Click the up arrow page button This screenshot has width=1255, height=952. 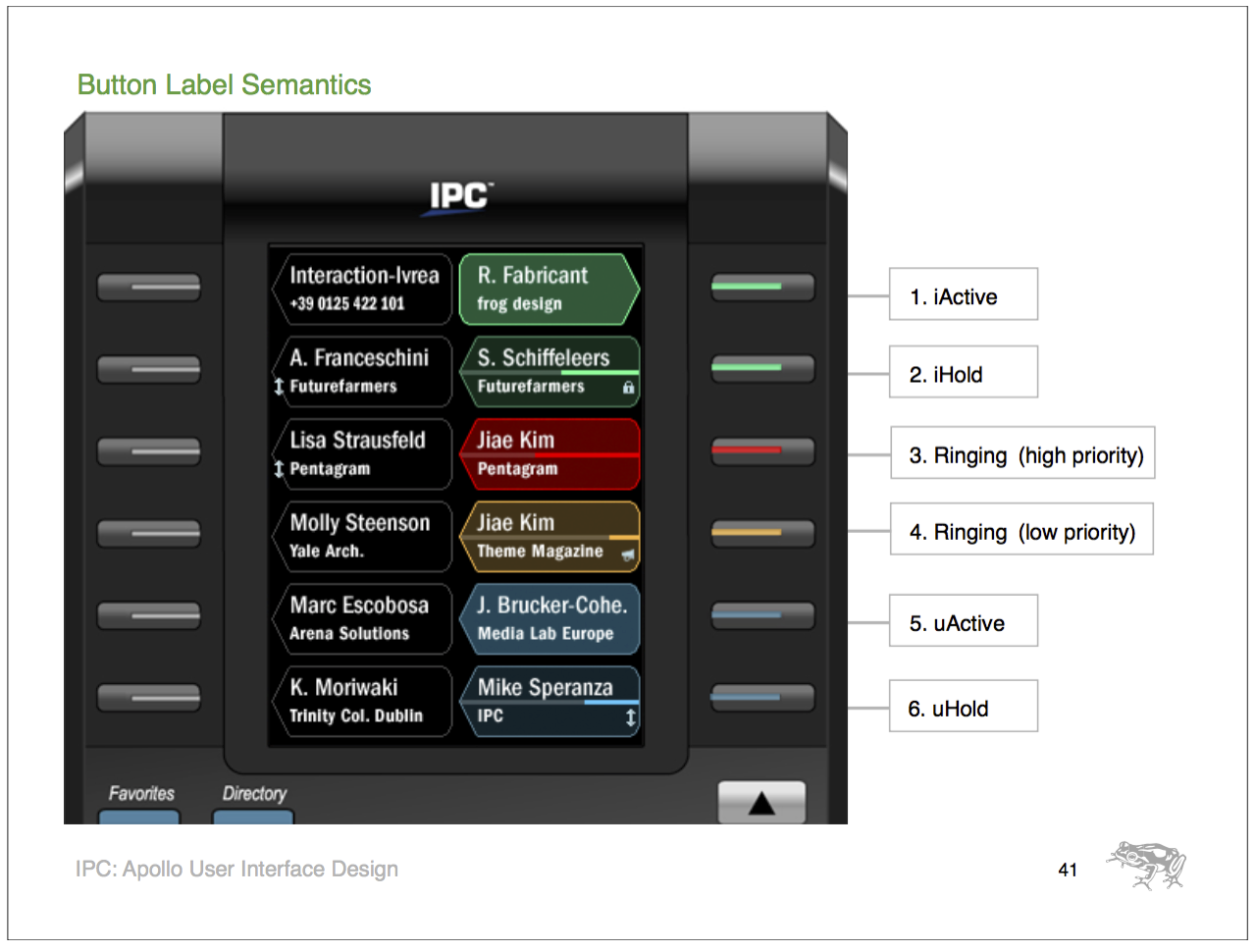point(761,802)
